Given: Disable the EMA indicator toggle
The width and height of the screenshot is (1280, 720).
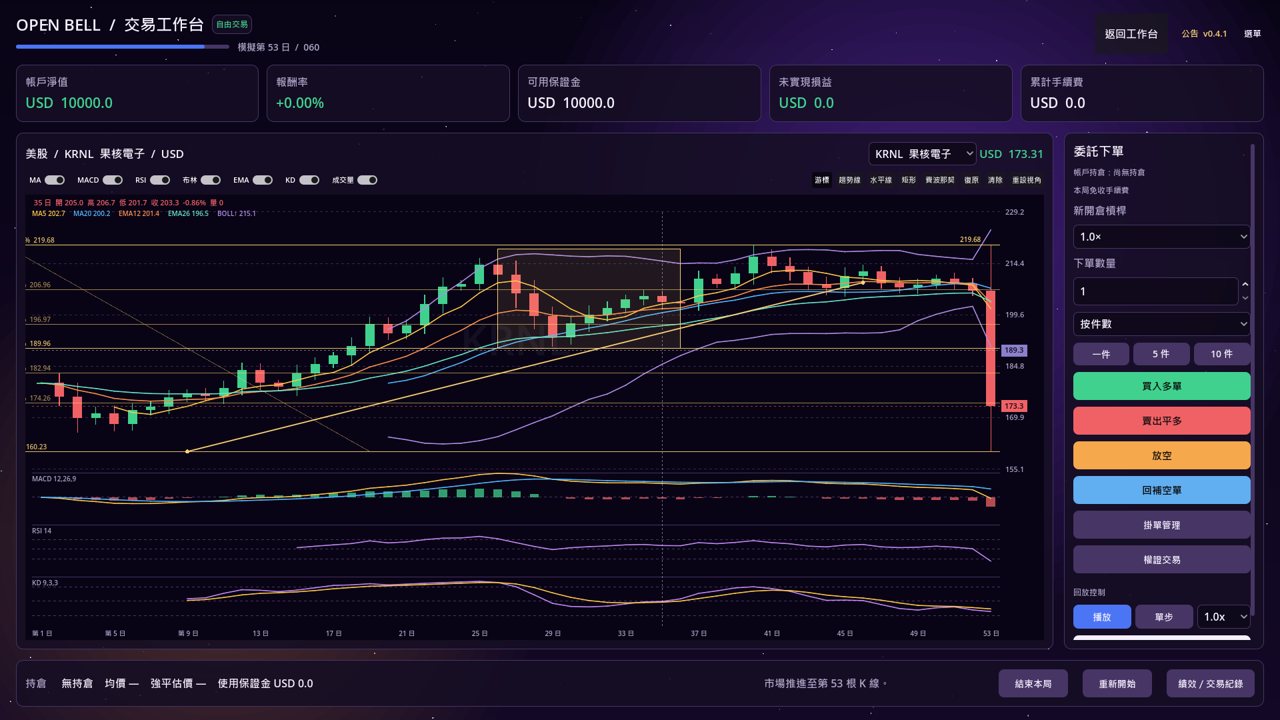Looking at the screenshot, I should point(262,180).
